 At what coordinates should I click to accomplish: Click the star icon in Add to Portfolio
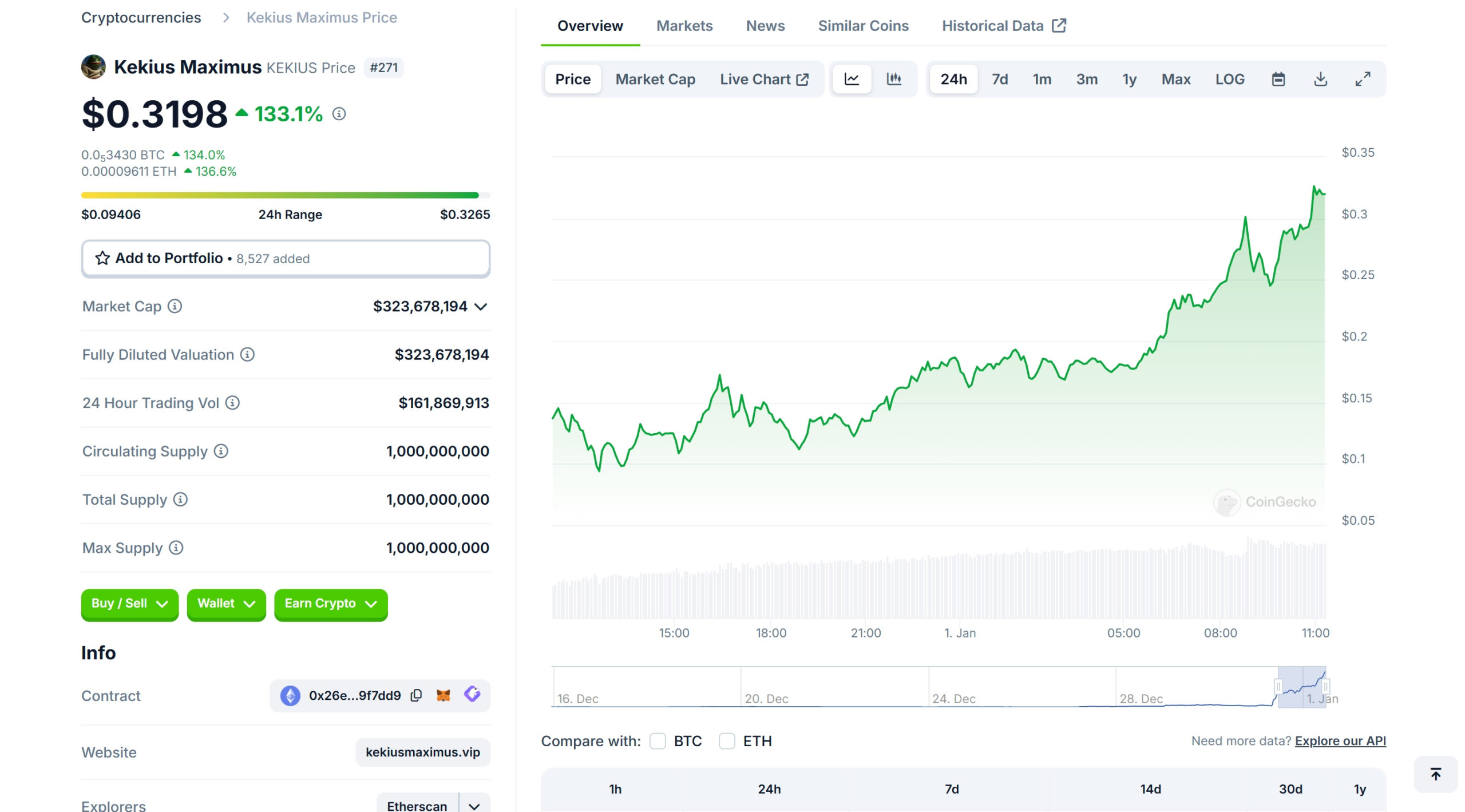102,258
